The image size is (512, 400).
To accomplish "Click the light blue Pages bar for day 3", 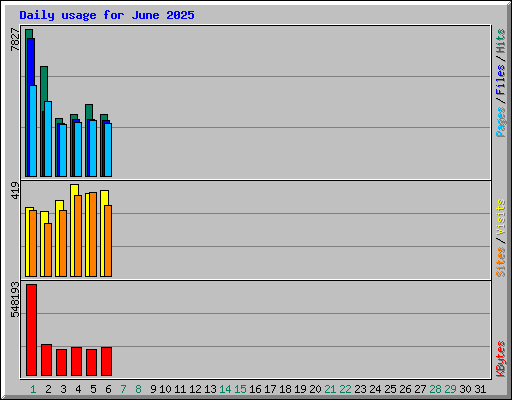I will point(63,150).
